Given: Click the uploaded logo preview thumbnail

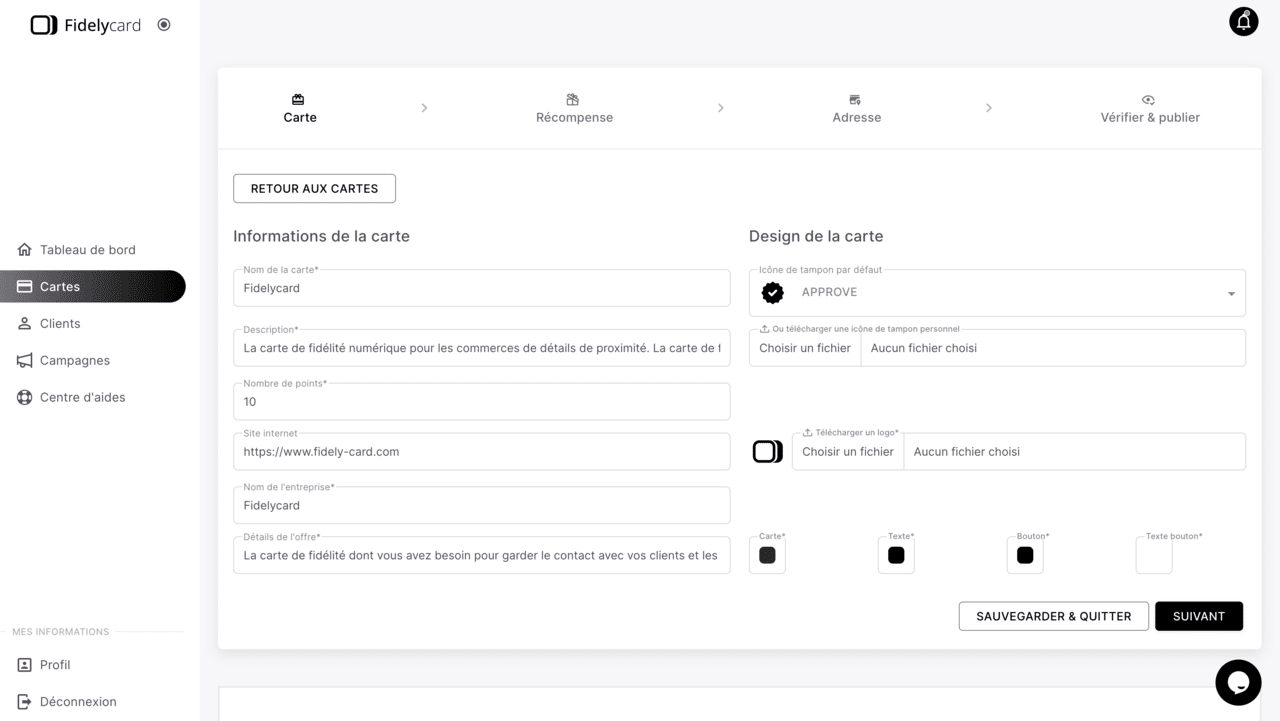Looking at the screenshot, I should 768,452.
